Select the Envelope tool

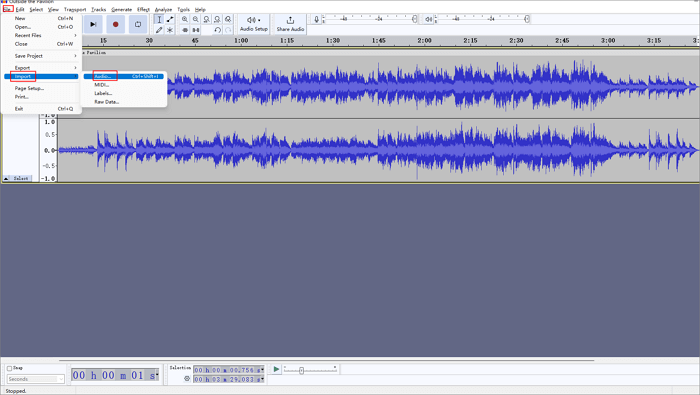click(x=170, y=19)
